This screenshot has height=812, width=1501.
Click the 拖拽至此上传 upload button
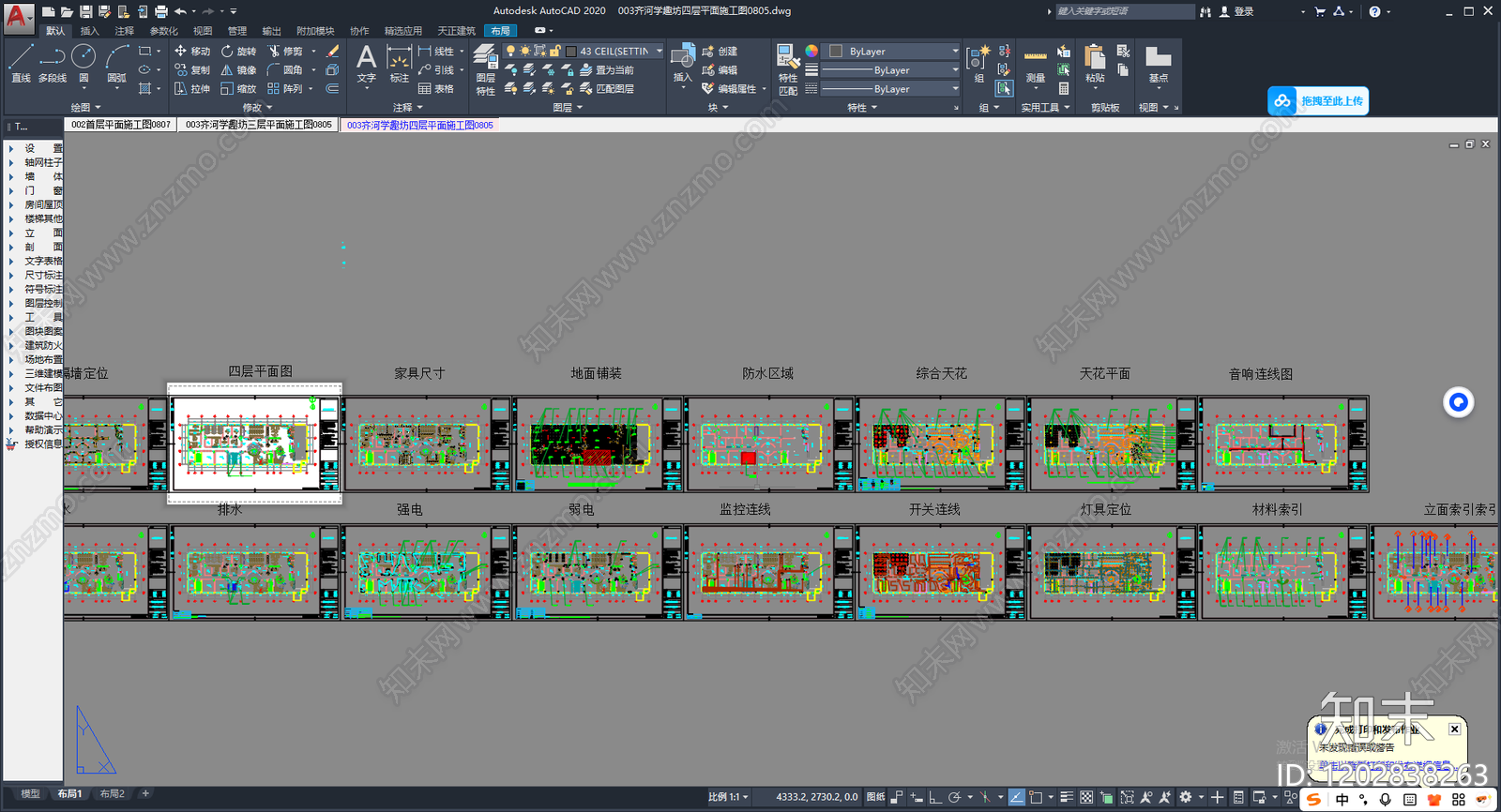coord(1318,101)
